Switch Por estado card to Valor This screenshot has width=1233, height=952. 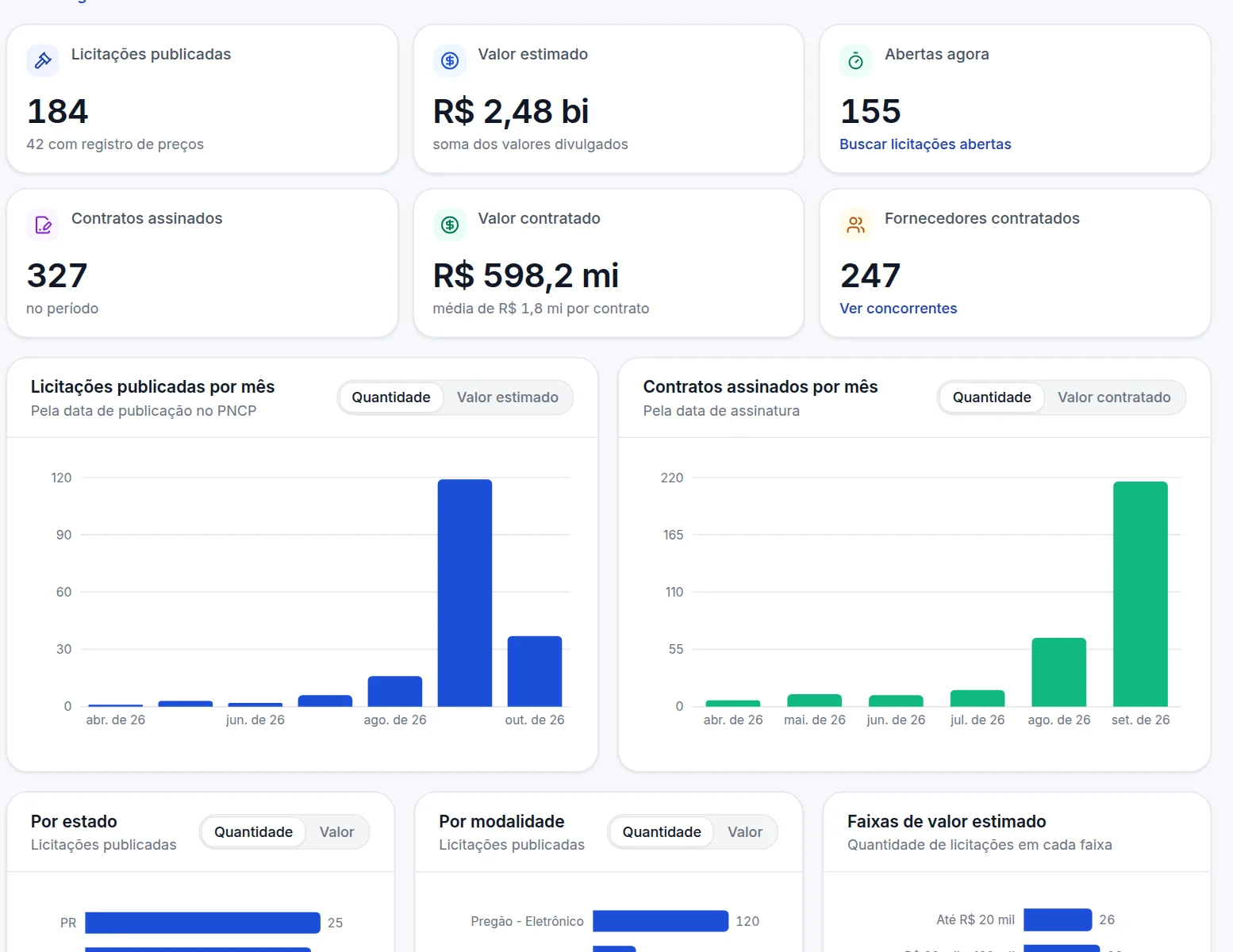[x=336, y=832]
